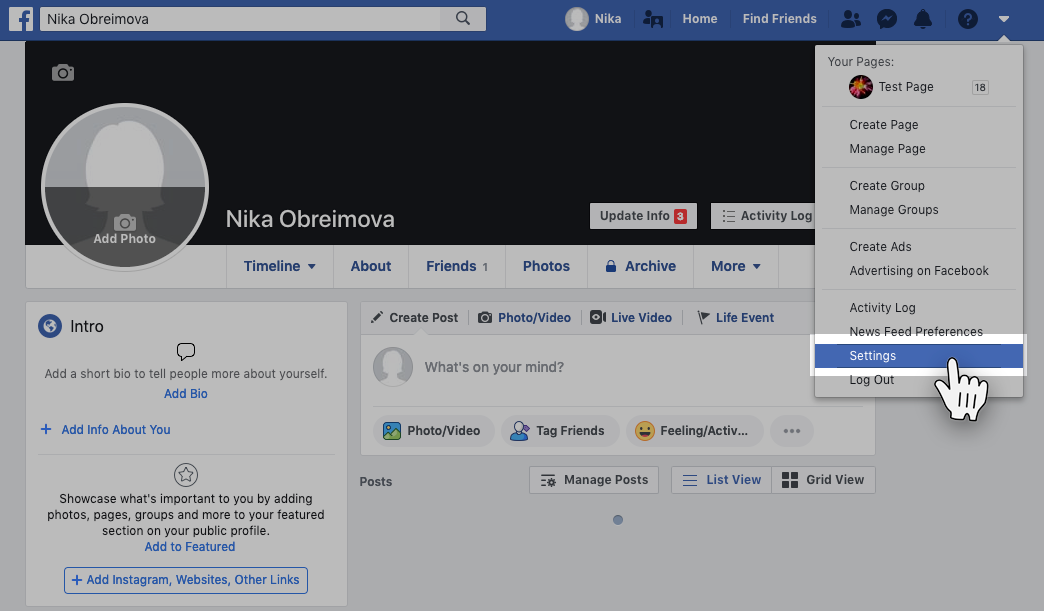Open the Photos tab
This screenshot has height=611, width=1044.
point(546,266)
